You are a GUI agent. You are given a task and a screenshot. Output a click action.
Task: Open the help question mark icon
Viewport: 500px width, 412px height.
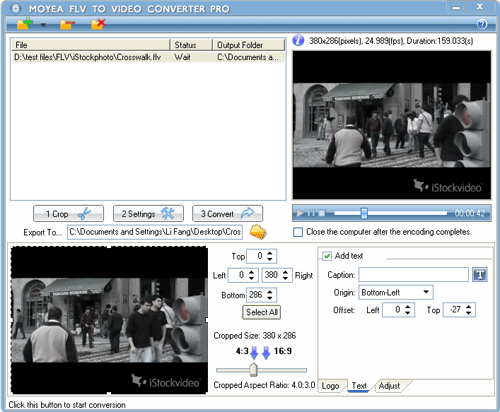[482, 24]
